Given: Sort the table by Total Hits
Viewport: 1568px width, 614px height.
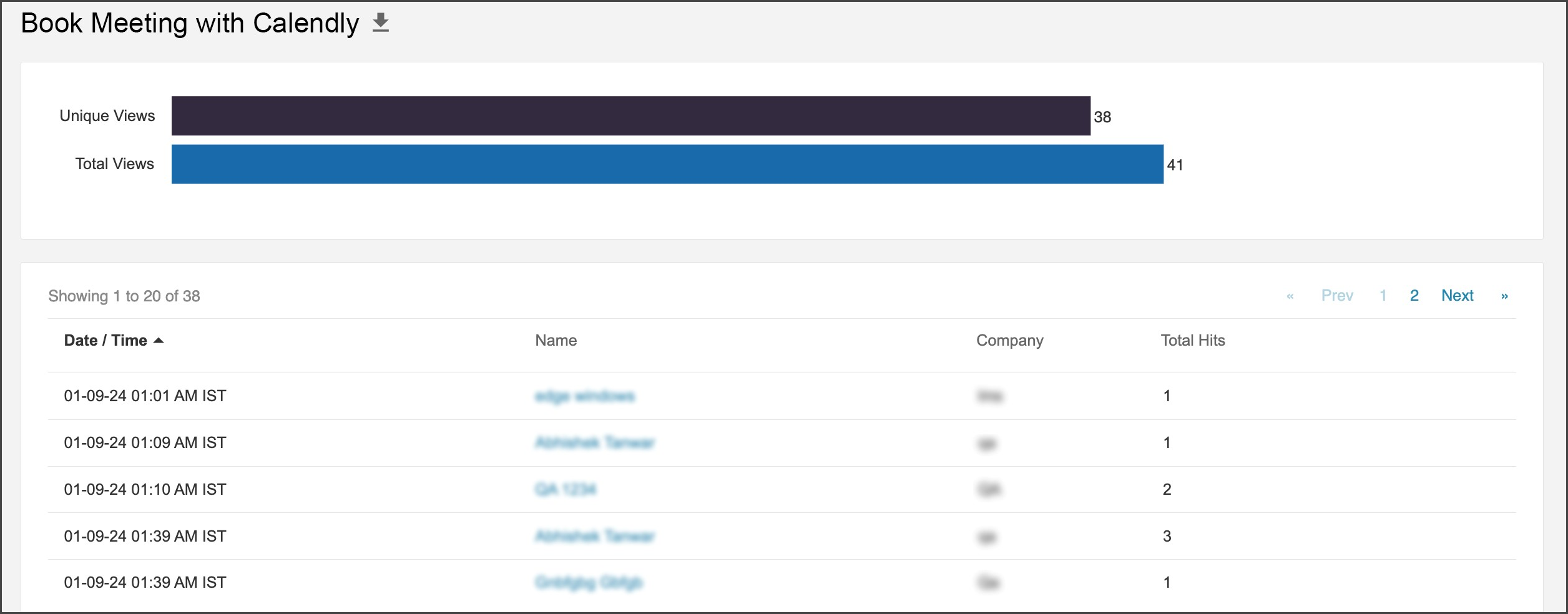Looking at the screenshot, I should coord(1192,341).
